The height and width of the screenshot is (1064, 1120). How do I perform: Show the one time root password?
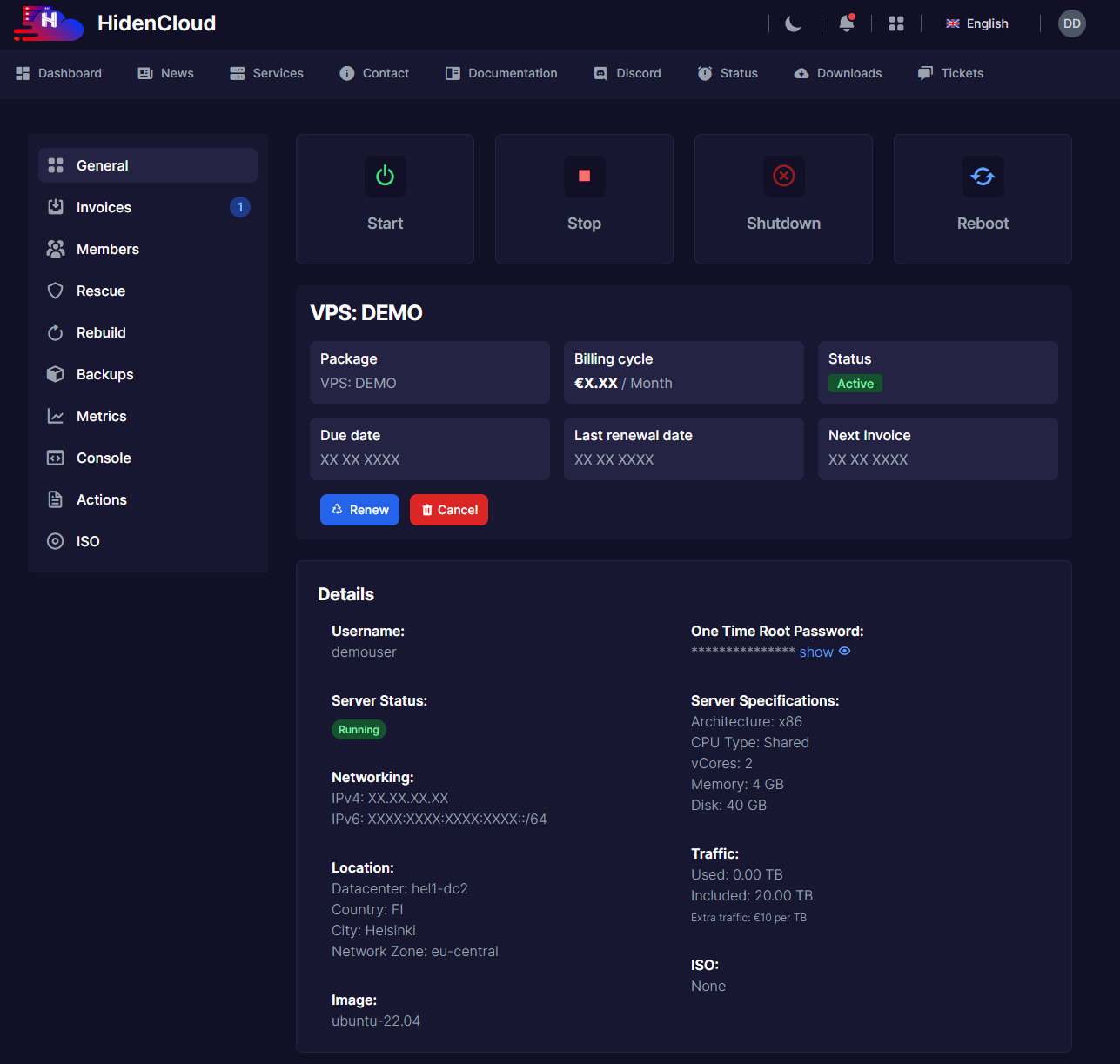coord(824,652)
